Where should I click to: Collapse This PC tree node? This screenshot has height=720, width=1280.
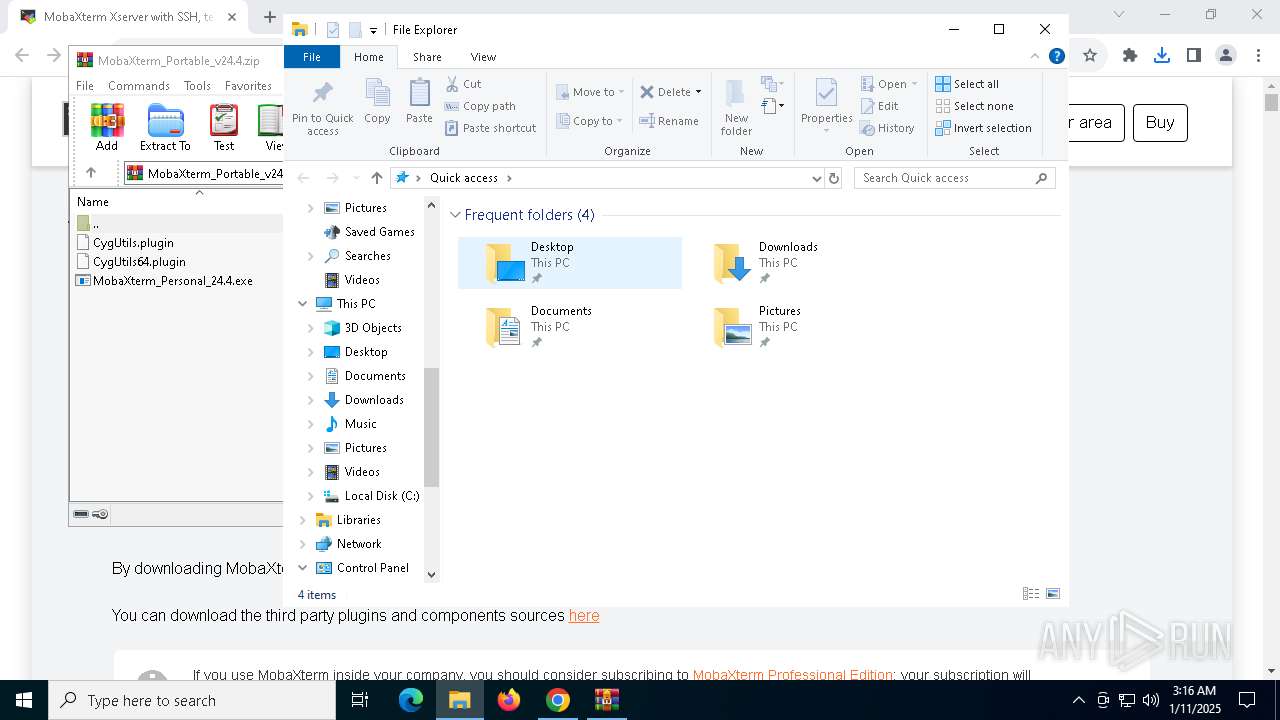pos(303,304)
